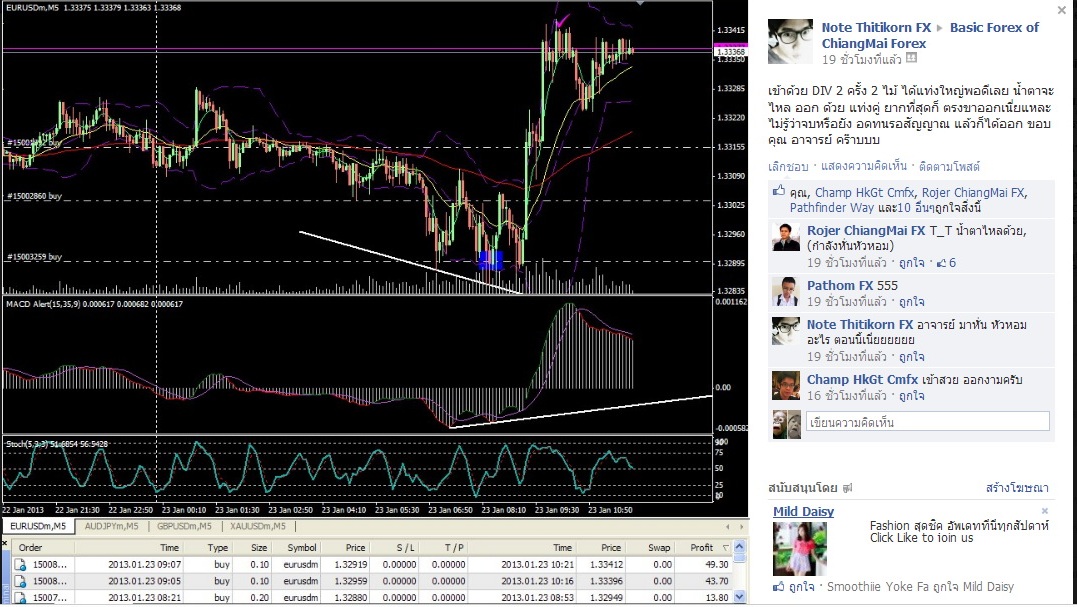The width and height of the screenshot is (1077, 607).
Task: Click the Swap column header
Action: (x=659, y=547)
